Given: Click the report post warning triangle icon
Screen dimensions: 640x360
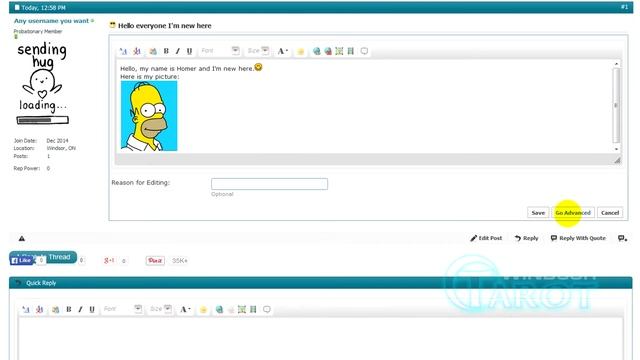Looking at the screenshot, I should (22, 238).
